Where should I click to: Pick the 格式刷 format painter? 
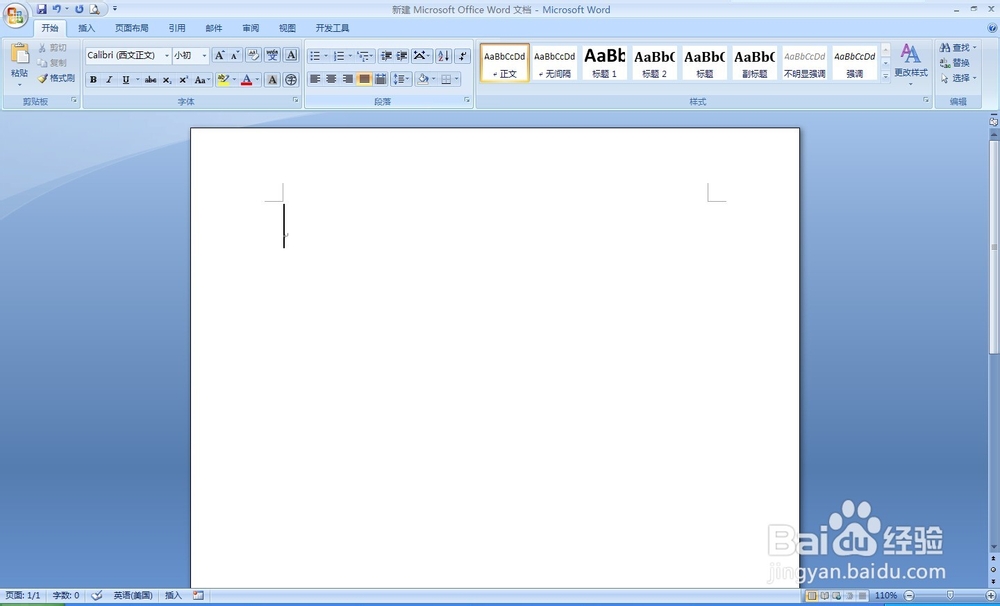(x=55, y=78)
